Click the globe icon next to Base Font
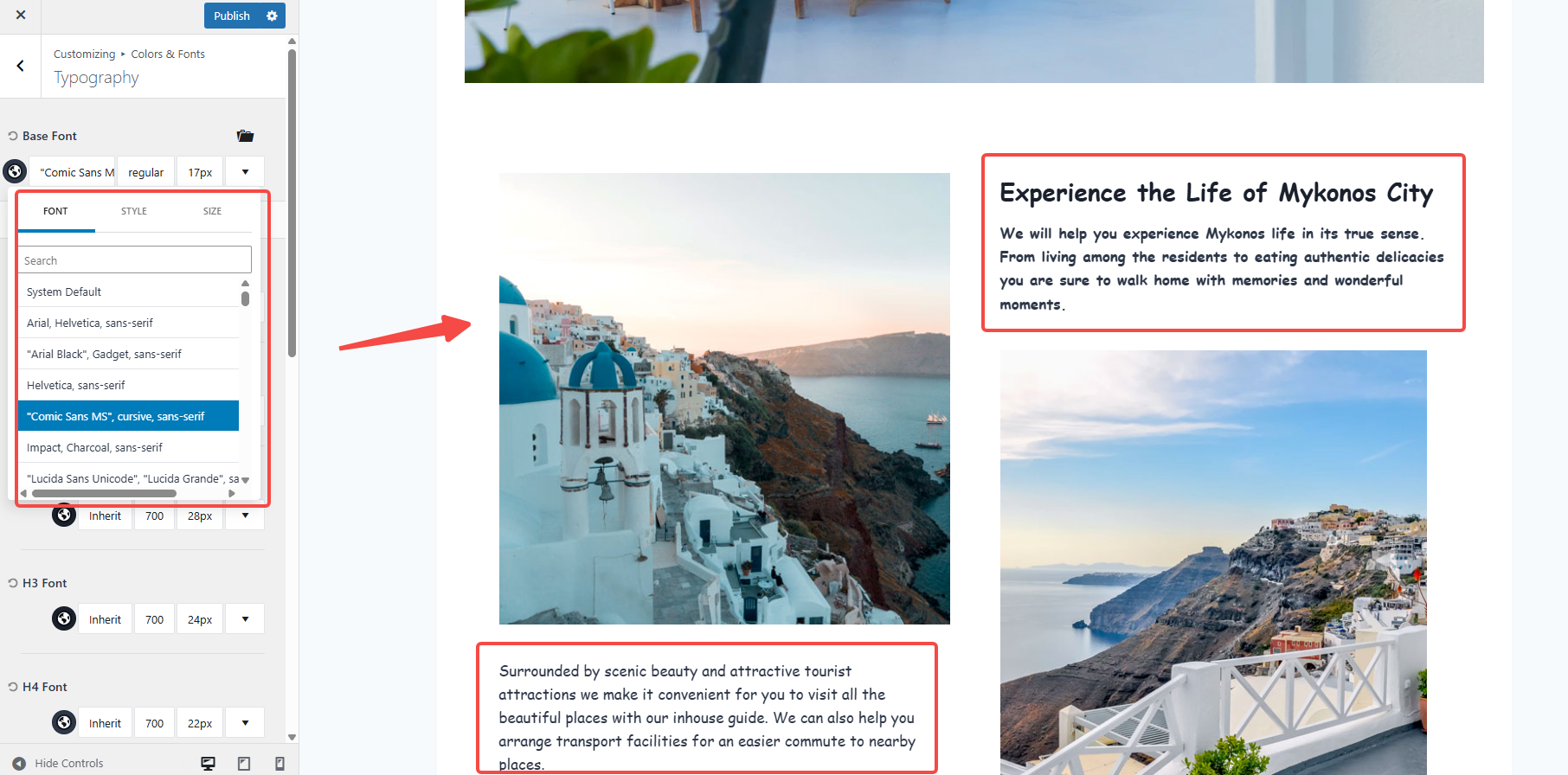1568x775 pixels. click(15, 171)
